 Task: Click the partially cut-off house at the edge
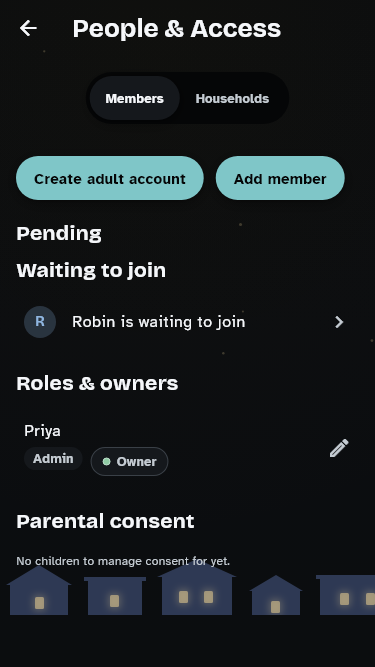(346, 595)
